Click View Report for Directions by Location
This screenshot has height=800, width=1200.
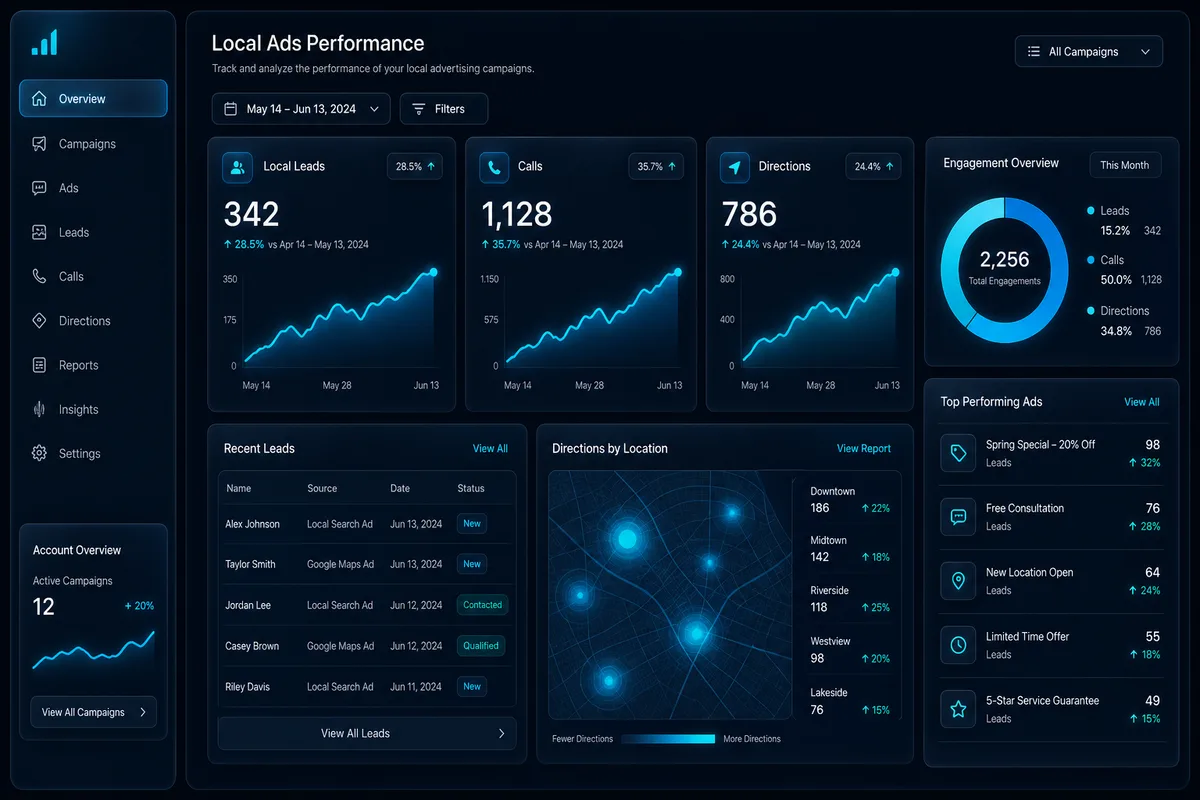[x=864, y=449]
